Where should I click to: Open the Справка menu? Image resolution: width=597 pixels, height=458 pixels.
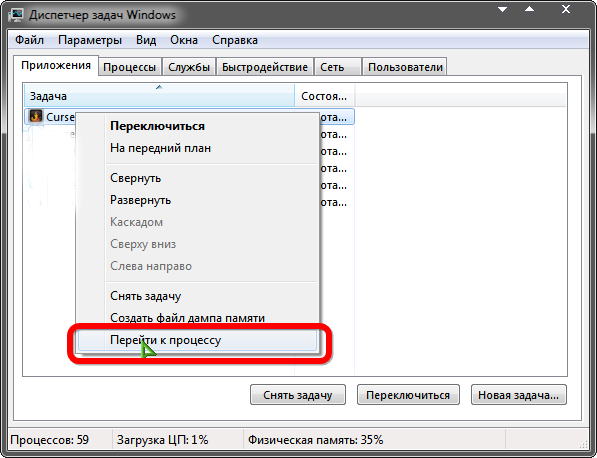tap(235, 40)
